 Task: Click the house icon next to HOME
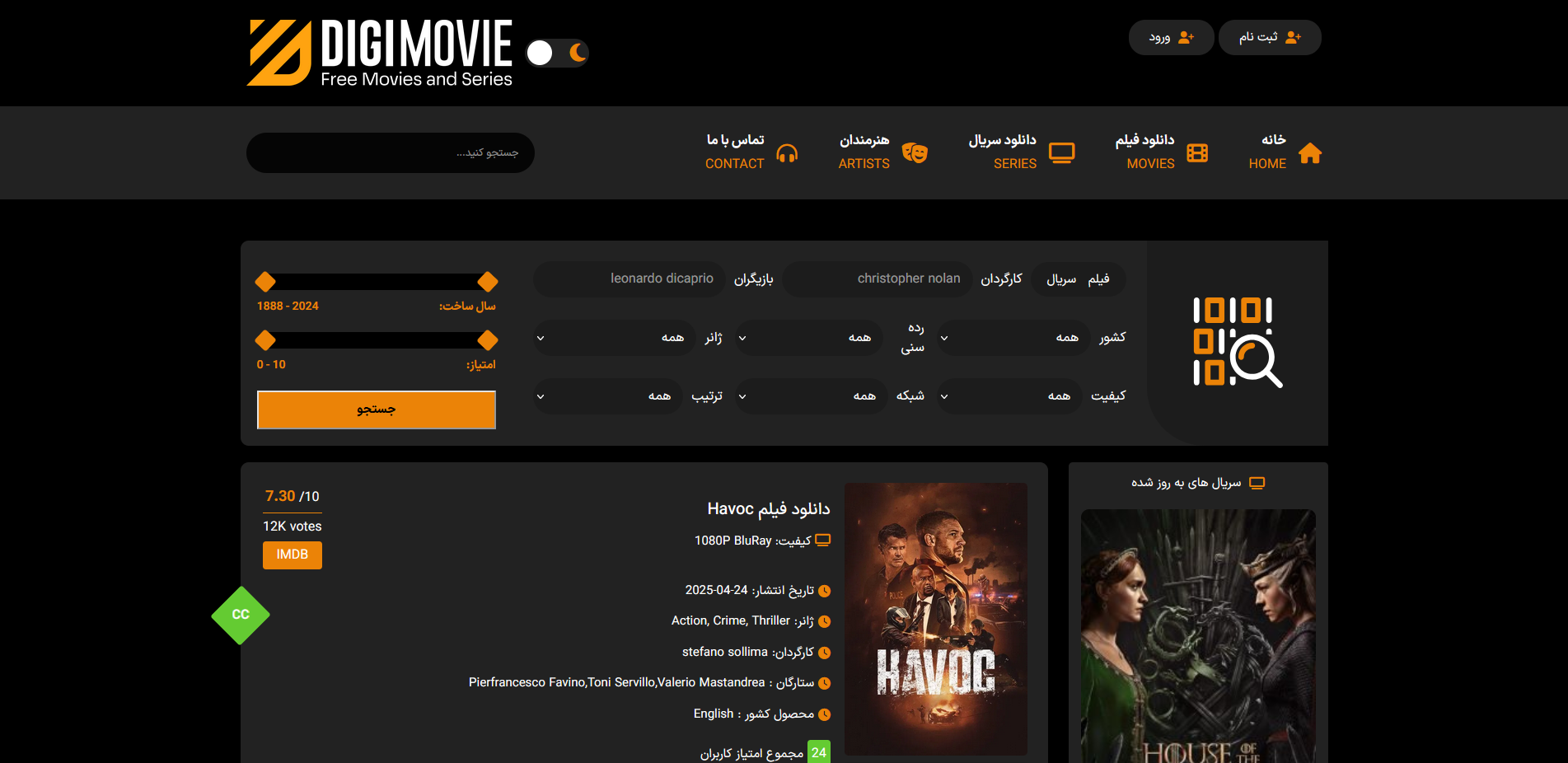pos(1310,153)
